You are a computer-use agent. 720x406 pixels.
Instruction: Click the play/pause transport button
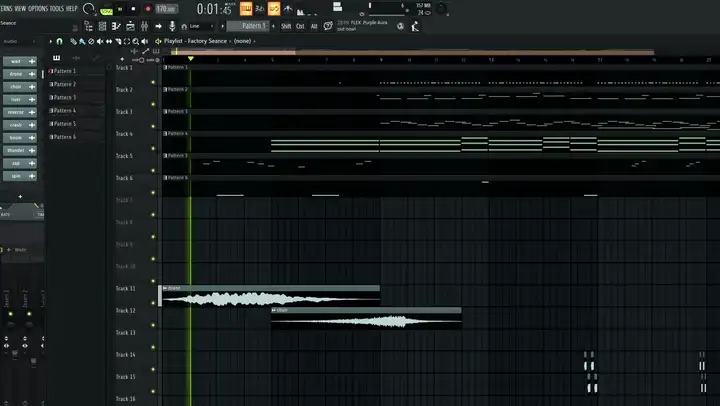(x=120, y=9)
